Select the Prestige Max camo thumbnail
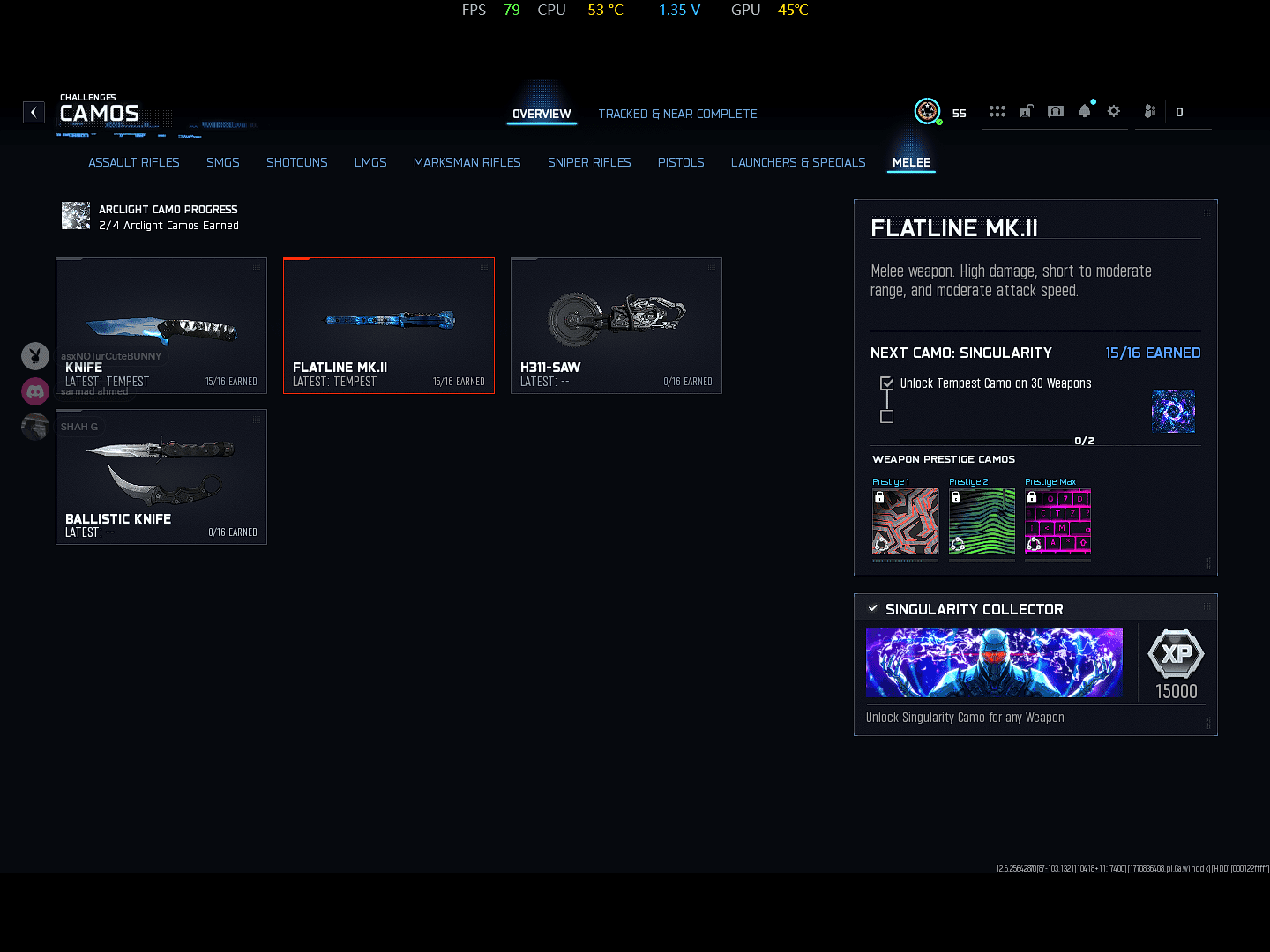The height and width of the screenshot is (952, 1270). tap(1057, 522)
